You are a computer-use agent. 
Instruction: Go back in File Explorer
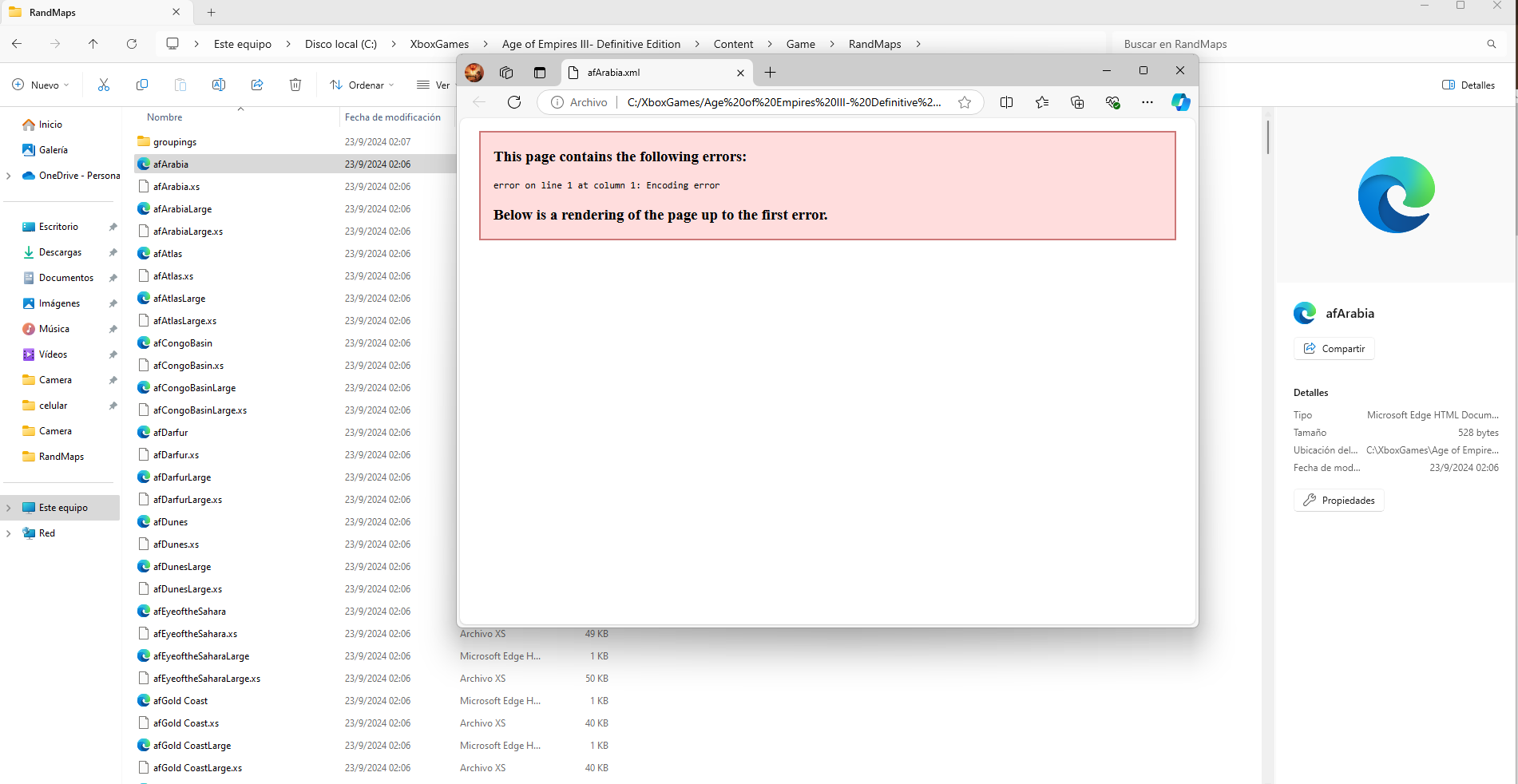(x=17, y=44)
